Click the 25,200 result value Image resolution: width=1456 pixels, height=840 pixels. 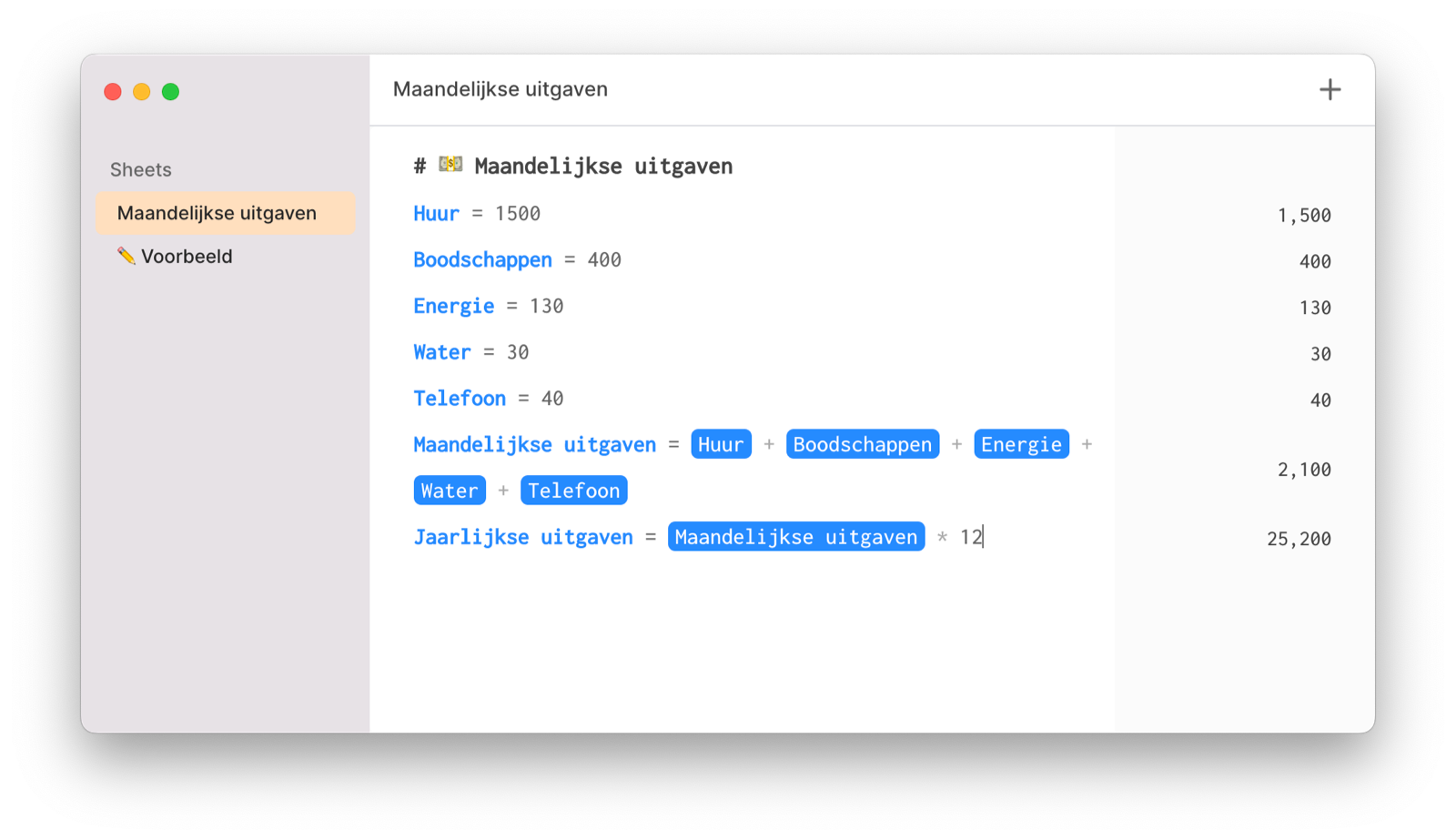pos(1299,539)
